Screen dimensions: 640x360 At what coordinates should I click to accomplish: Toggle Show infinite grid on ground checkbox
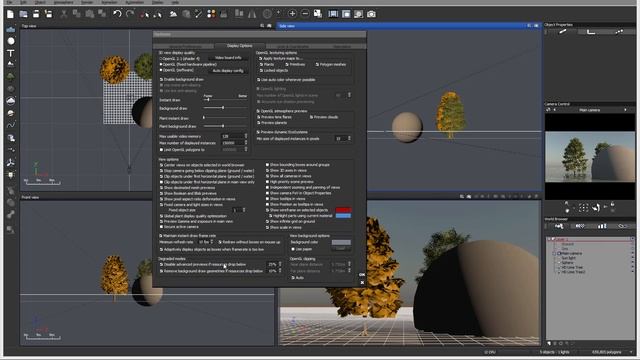tap(267, 222)
